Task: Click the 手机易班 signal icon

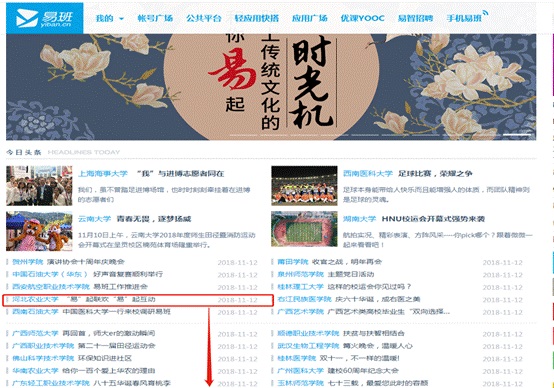Action: pyautogui.click(x=485, y=13)
